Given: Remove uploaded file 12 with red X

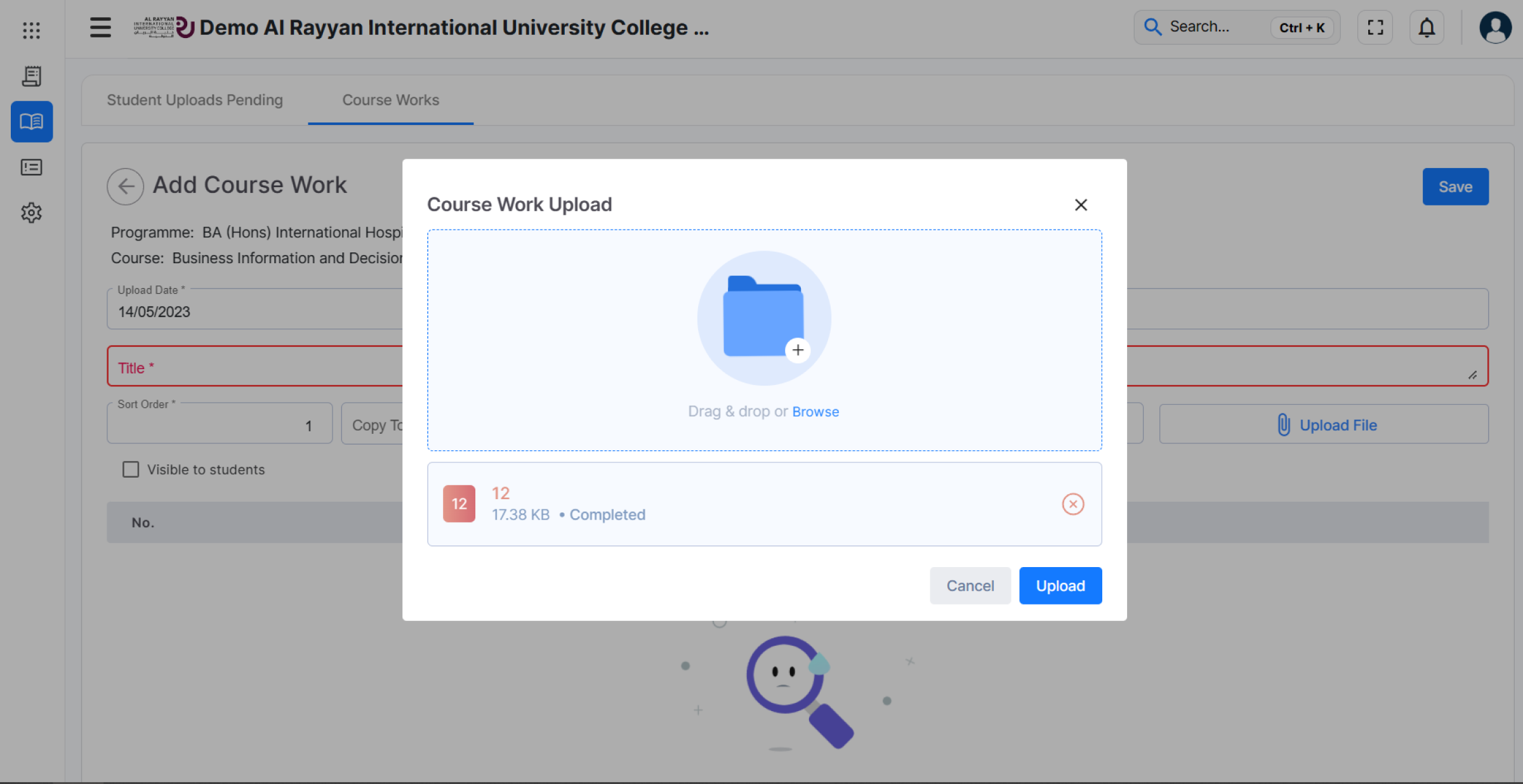Looking at the screenshot, I should [x=1072, y=504].
